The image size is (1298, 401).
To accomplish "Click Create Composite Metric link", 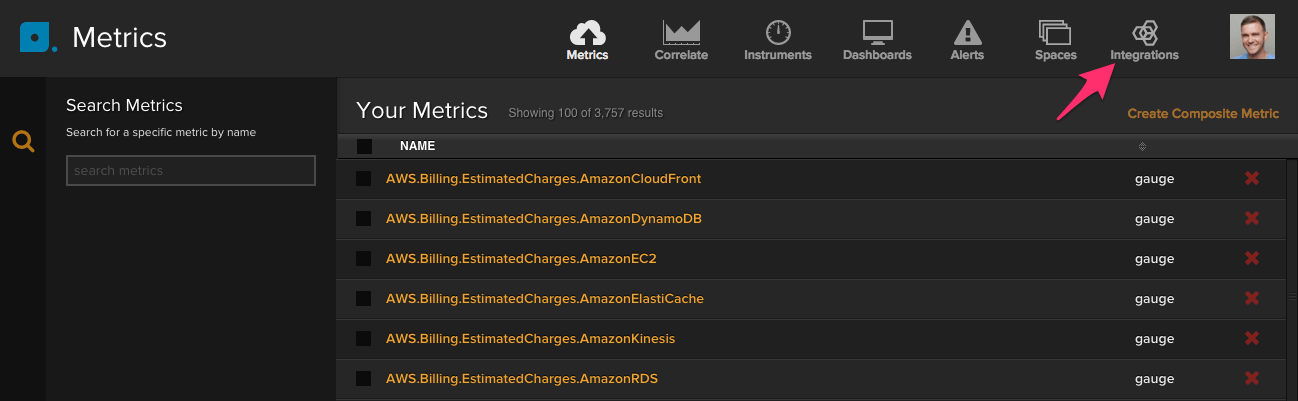I will (1203, 114).
